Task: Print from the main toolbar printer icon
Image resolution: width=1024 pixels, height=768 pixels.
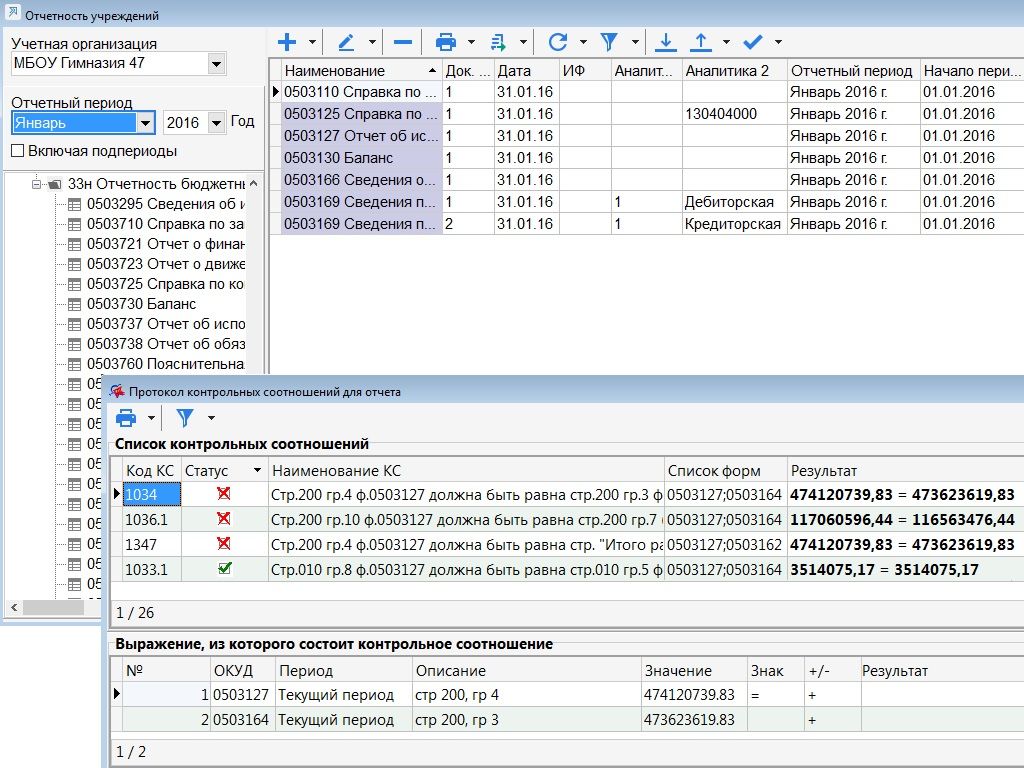Action: tap(445, 42)
